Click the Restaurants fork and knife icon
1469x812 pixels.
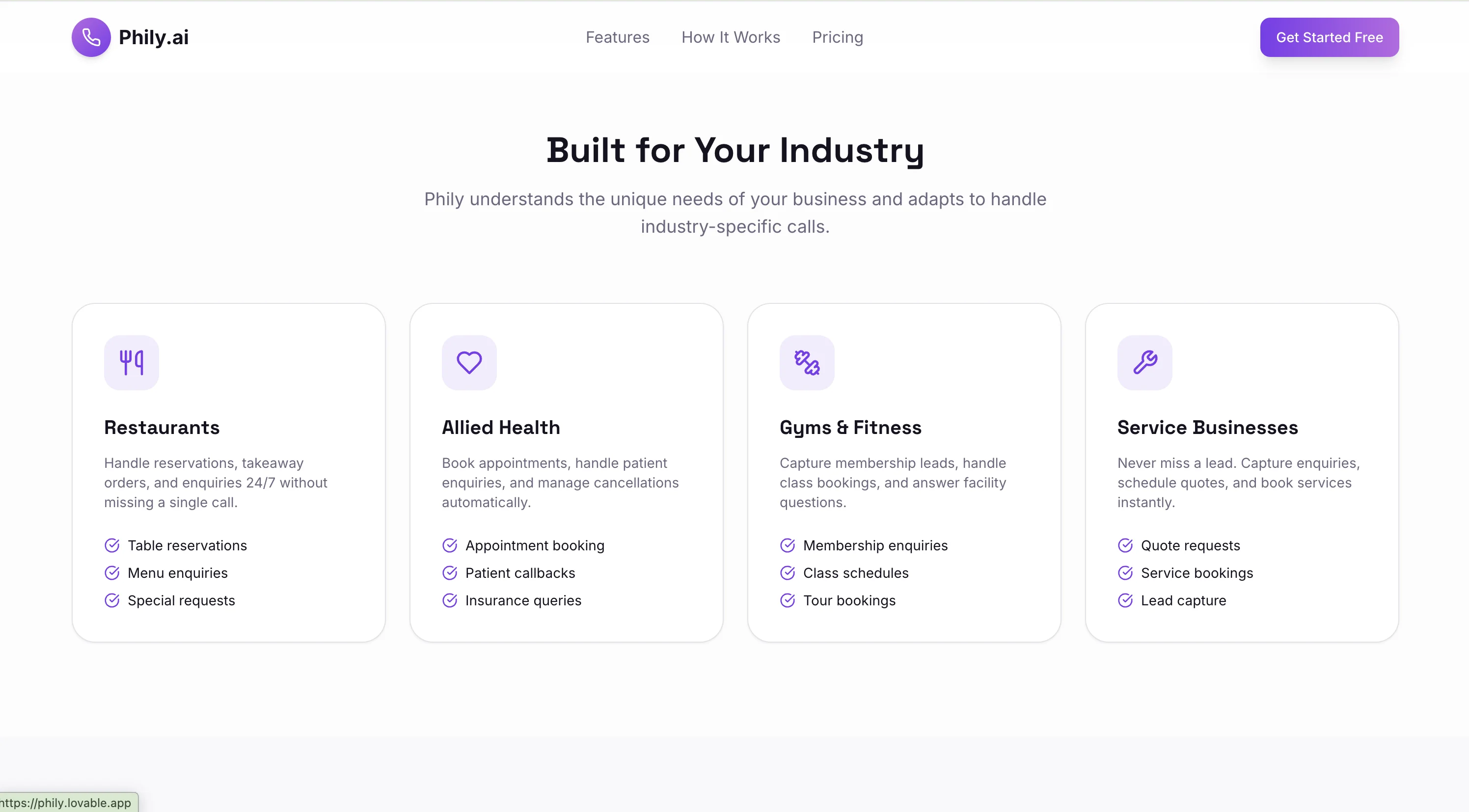[131, 363]
